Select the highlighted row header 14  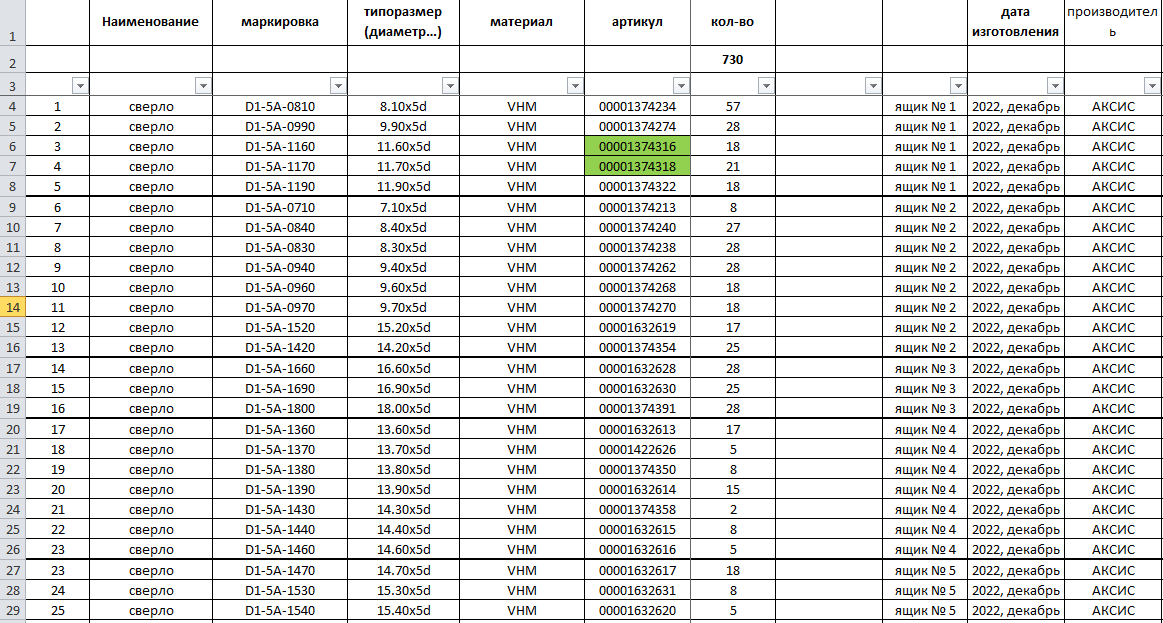[14, 308]
